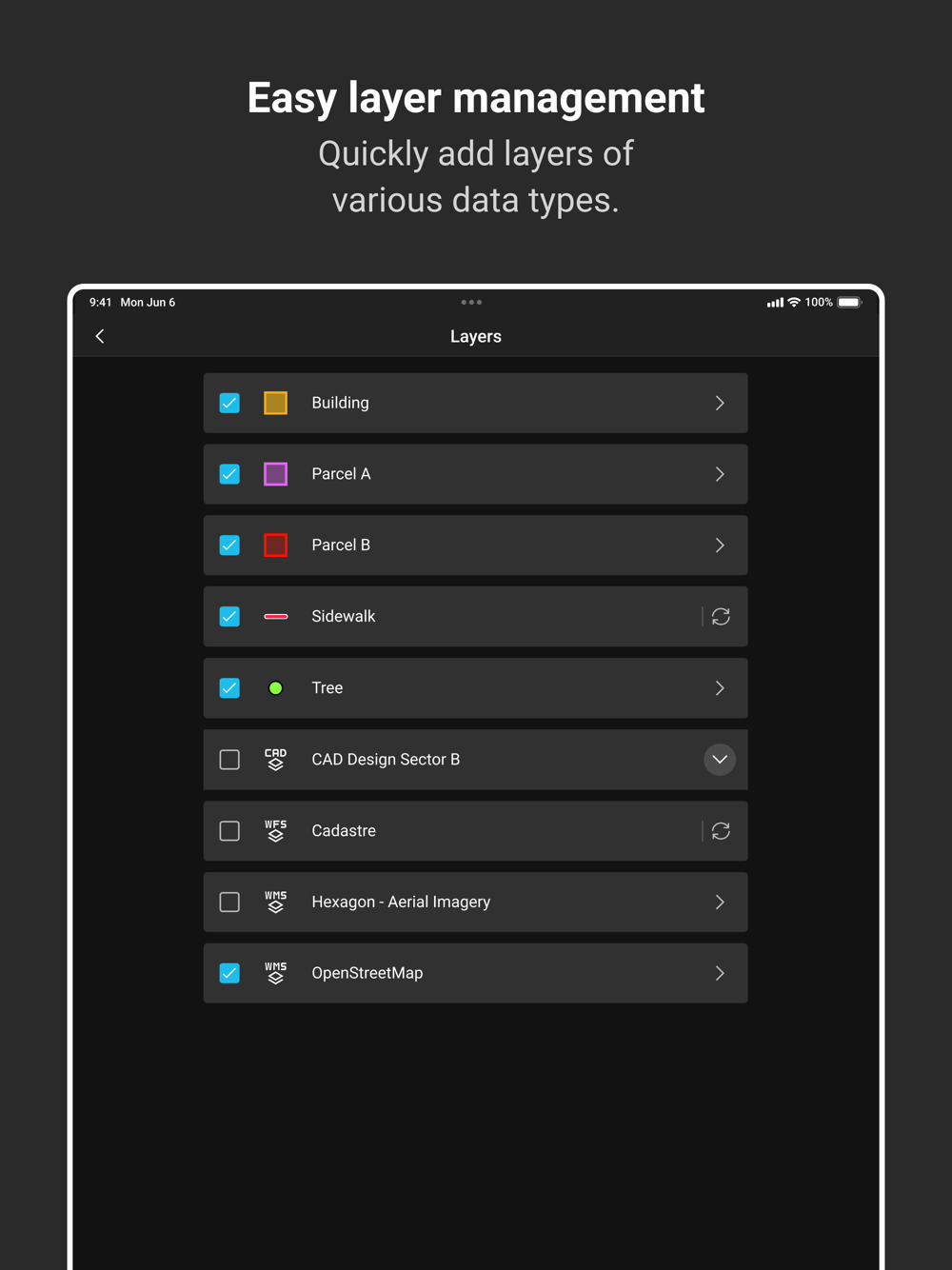Refresh the Sidewalk layer
952x1270 pixels.
coord(721,617)
